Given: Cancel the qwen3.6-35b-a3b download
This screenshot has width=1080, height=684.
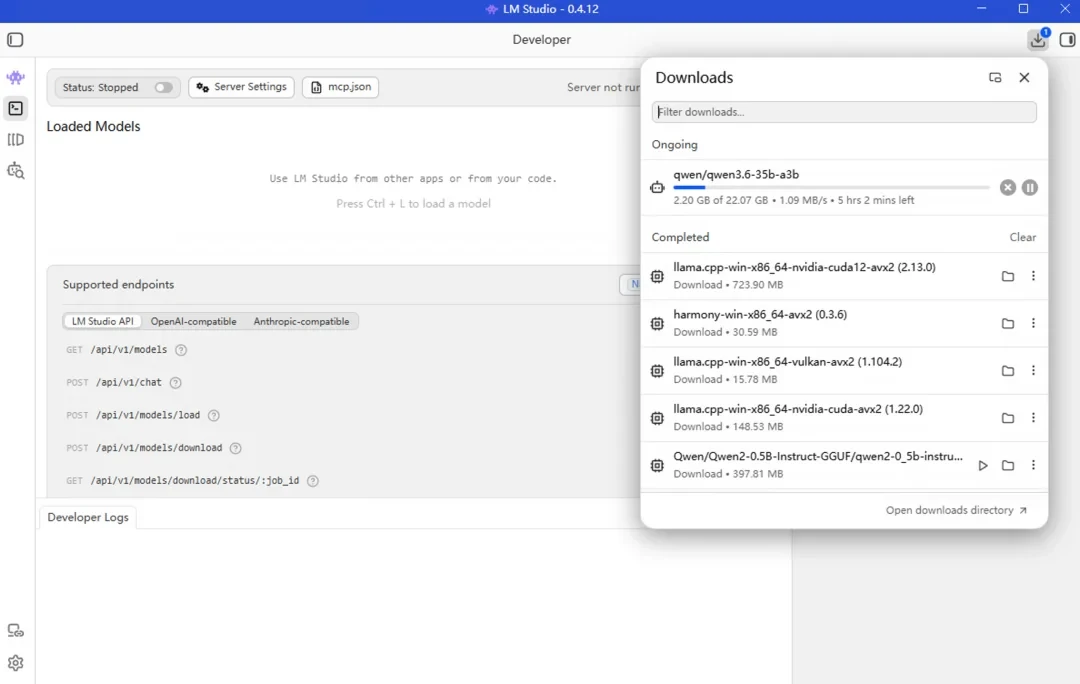Looking at the screenshot, I should pyautogui.click(x=1008, y=187).
